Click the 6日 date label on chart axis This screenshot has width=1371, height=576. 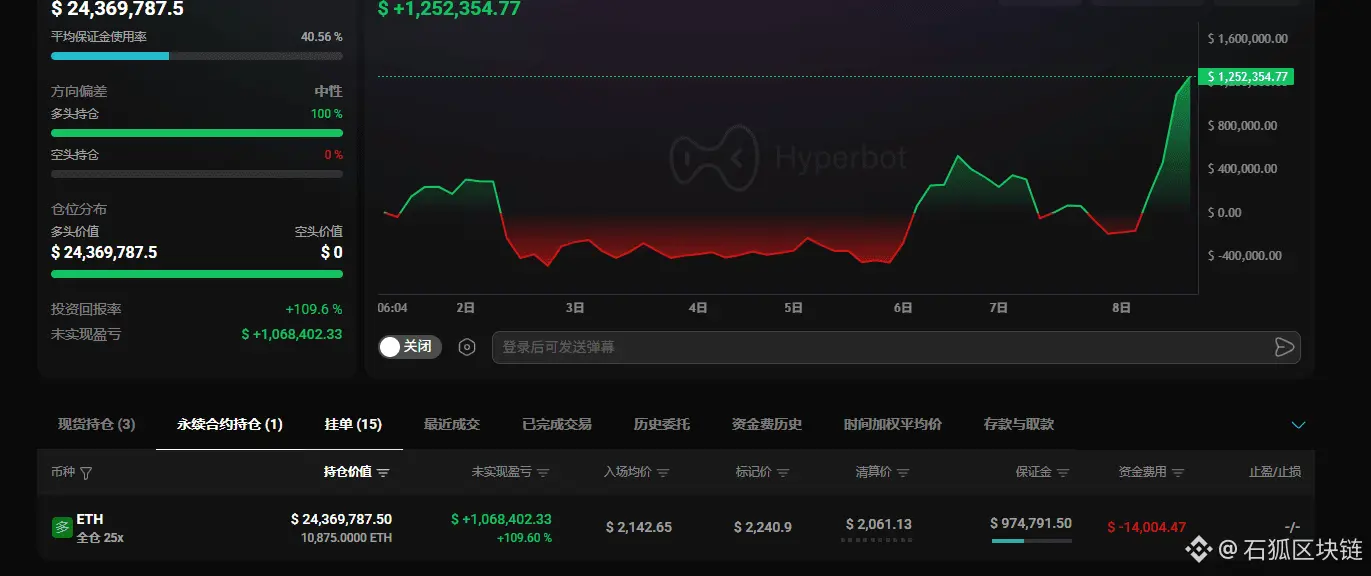(x=902, y=308)
